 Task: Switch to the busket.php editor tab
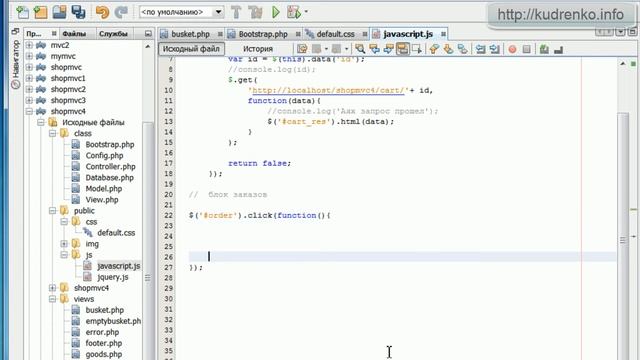click(x=190, y=34)
